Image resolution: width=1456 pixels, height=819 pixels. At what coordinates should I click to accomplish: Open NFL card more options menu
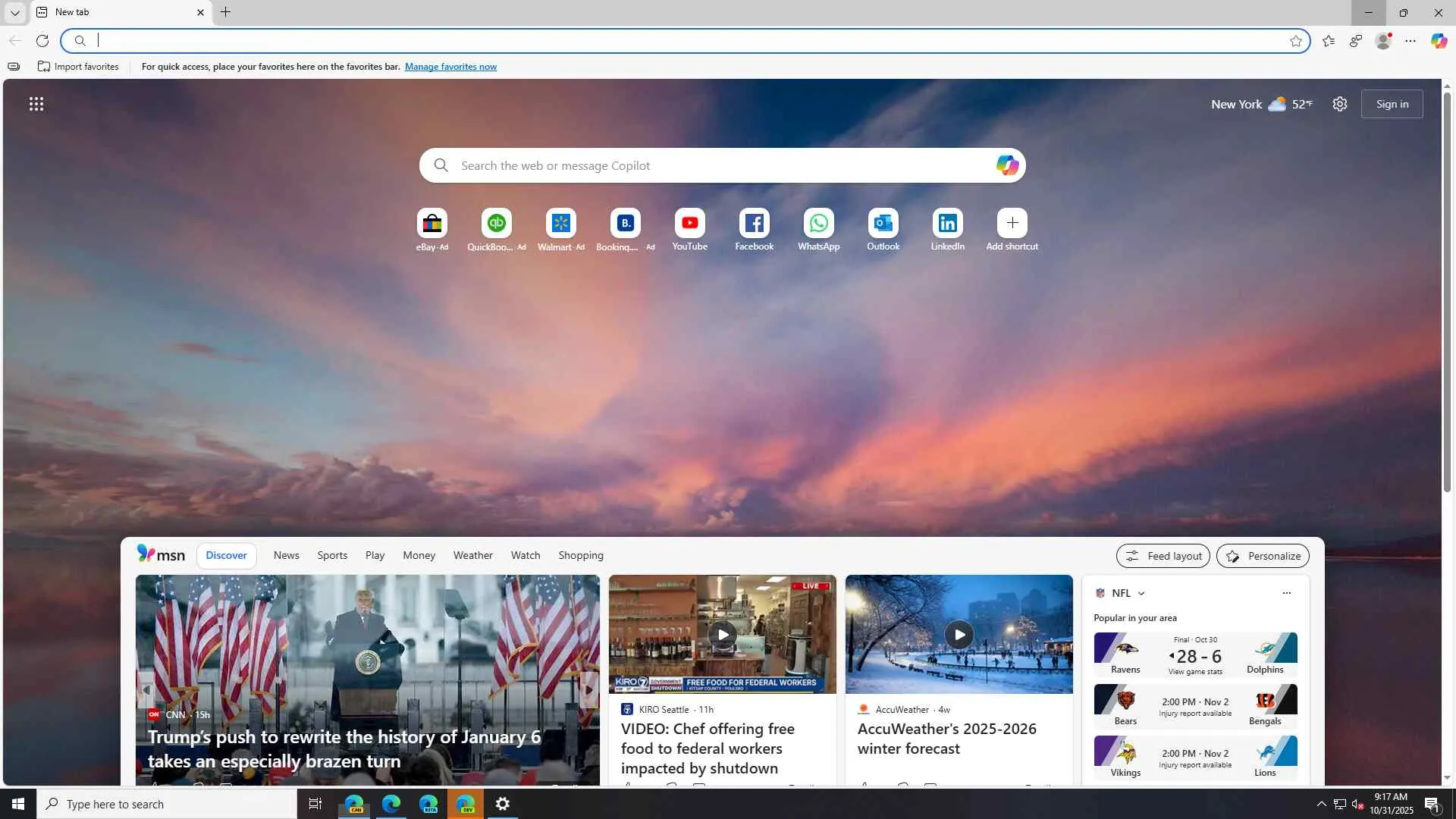pos(1286,593)
